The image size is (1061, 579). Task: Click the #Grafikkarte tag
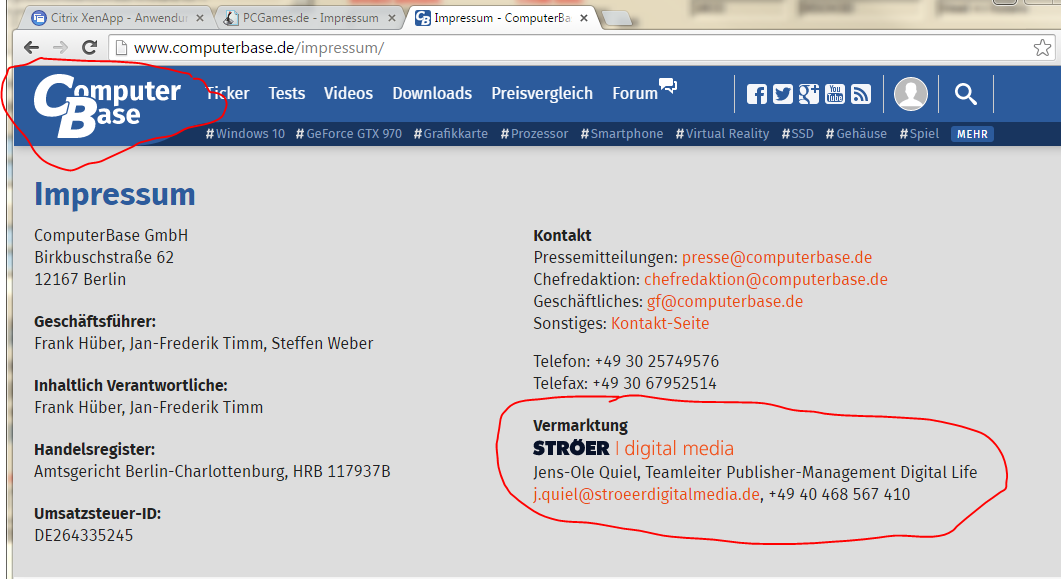click(451, 134)
